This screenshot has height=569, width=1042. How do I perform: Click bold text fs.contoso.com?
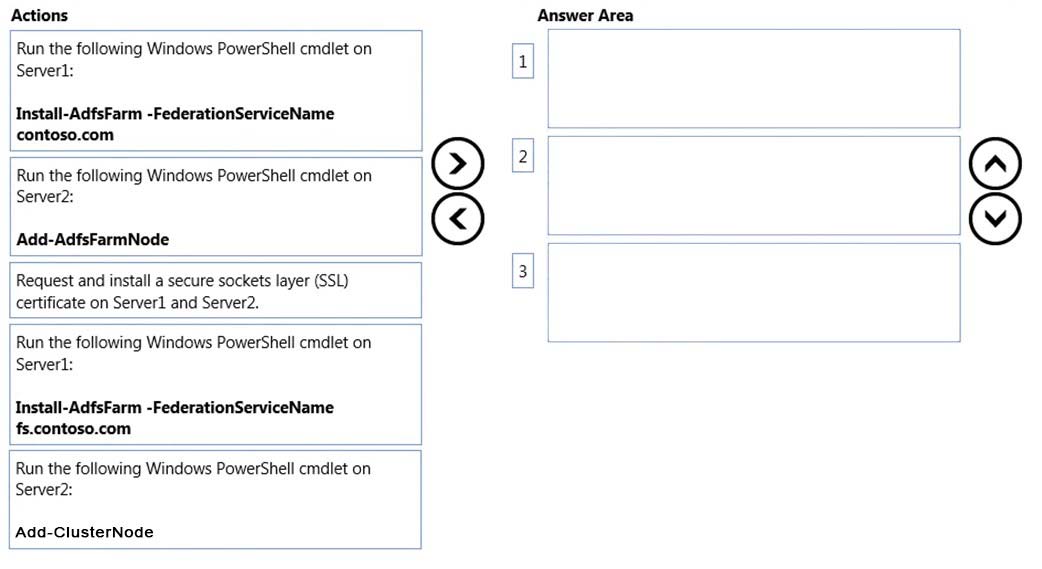coord(73,429)
